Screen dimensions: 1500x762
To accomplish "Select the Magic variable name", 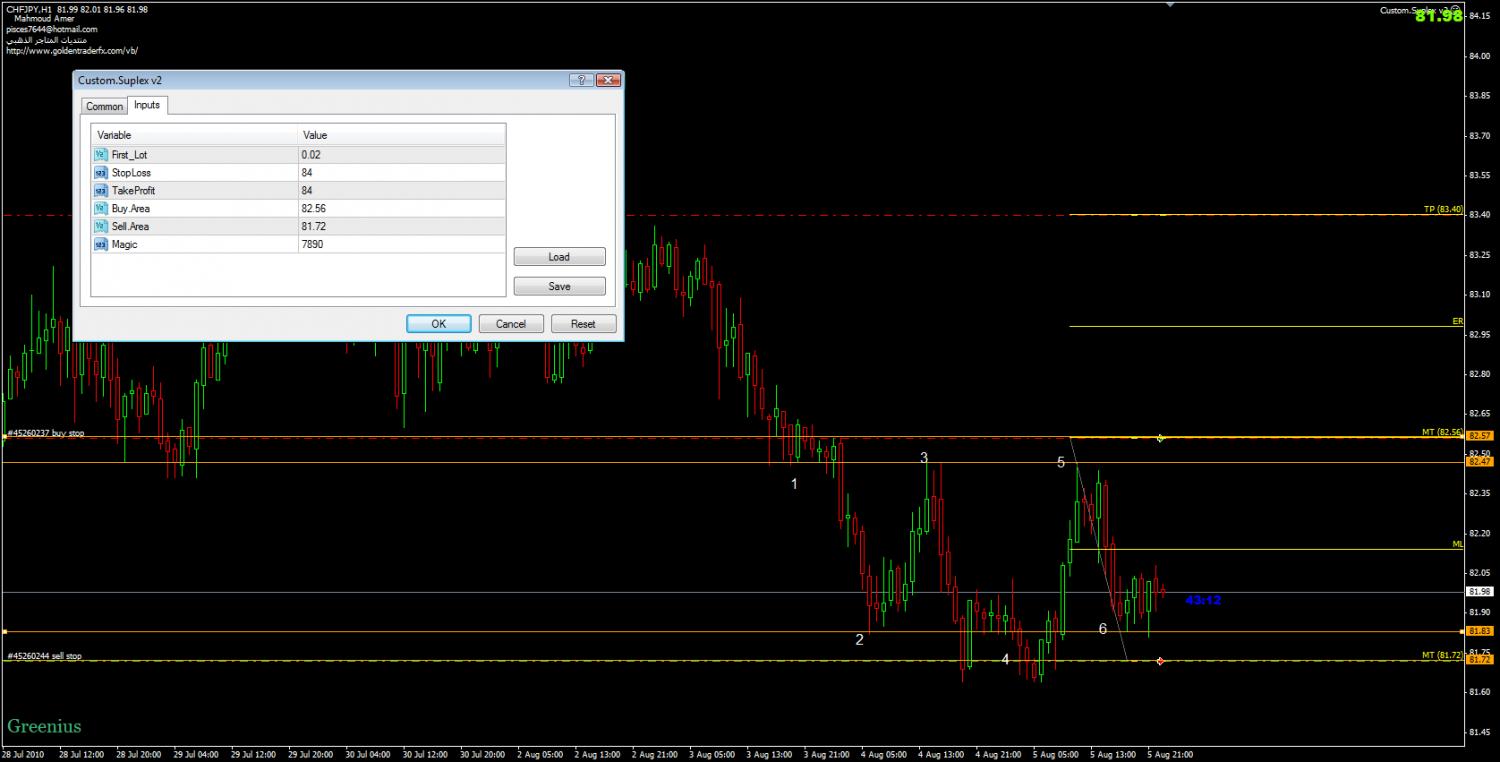I will tap(124, 244).
